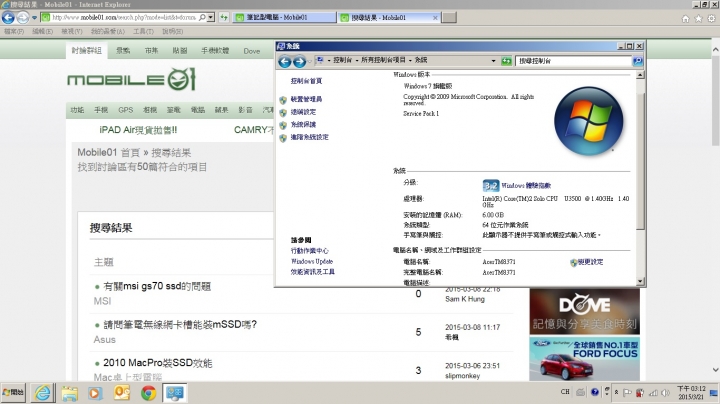Click 所有控制台項目 breadcrumb in System window
The width and height of the screenshot is (720, 404).
tap(383, 60)
